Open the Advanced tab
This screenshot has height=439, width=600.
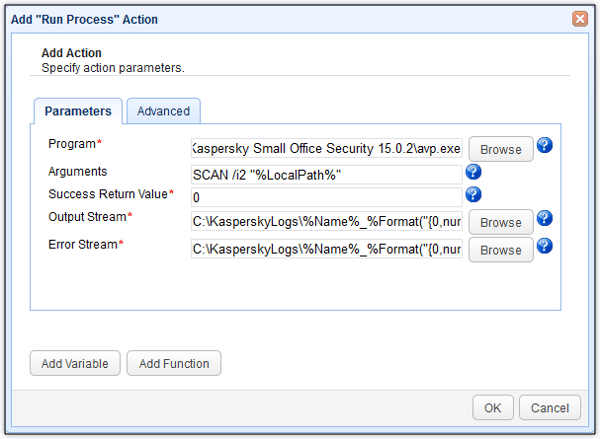[x=163, y=111]
